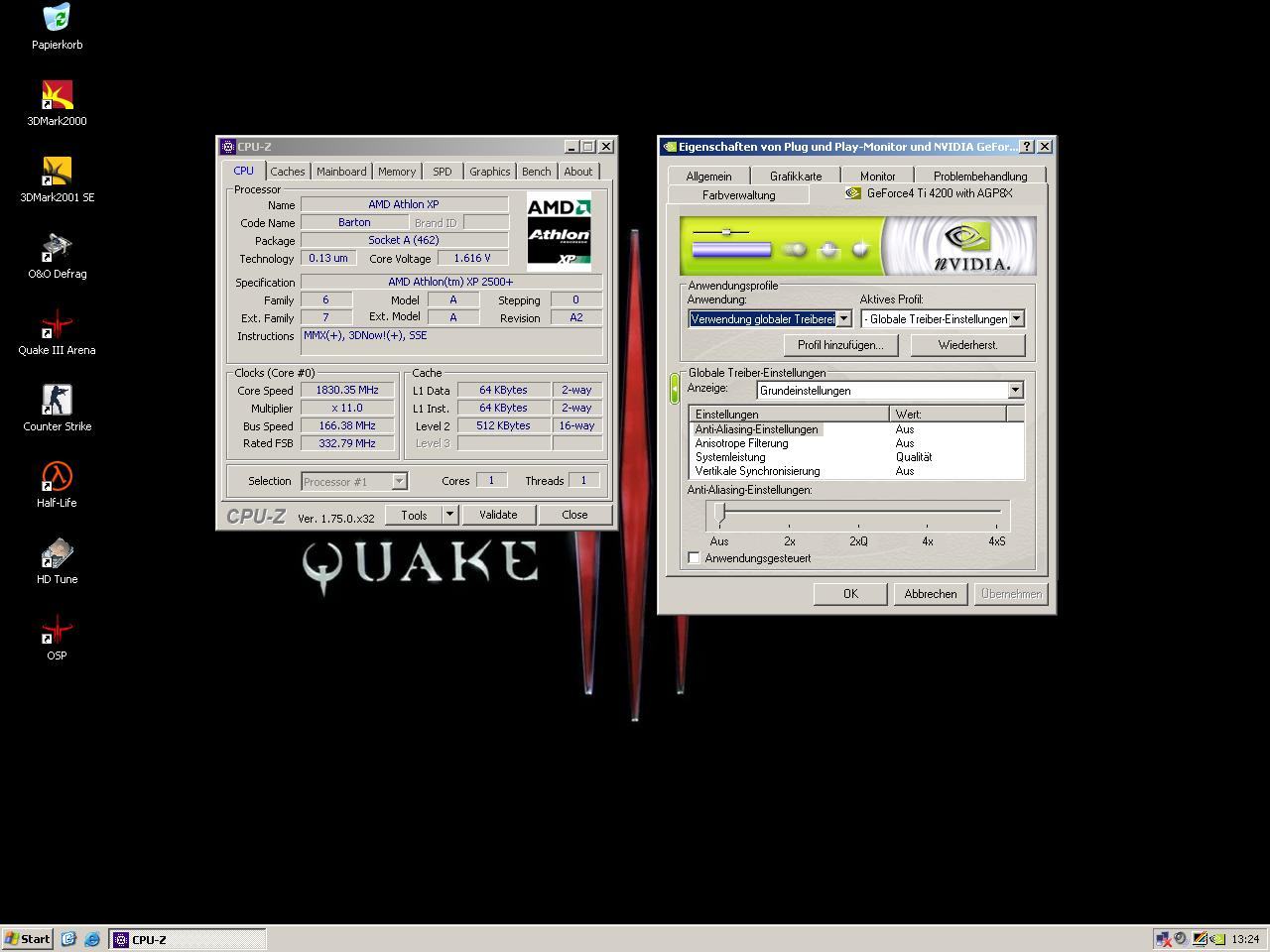Viewport: 1270px width, 952px height.
Task: Click the AMD Athlon XP logo image
Action: click(x=559, y=232)
